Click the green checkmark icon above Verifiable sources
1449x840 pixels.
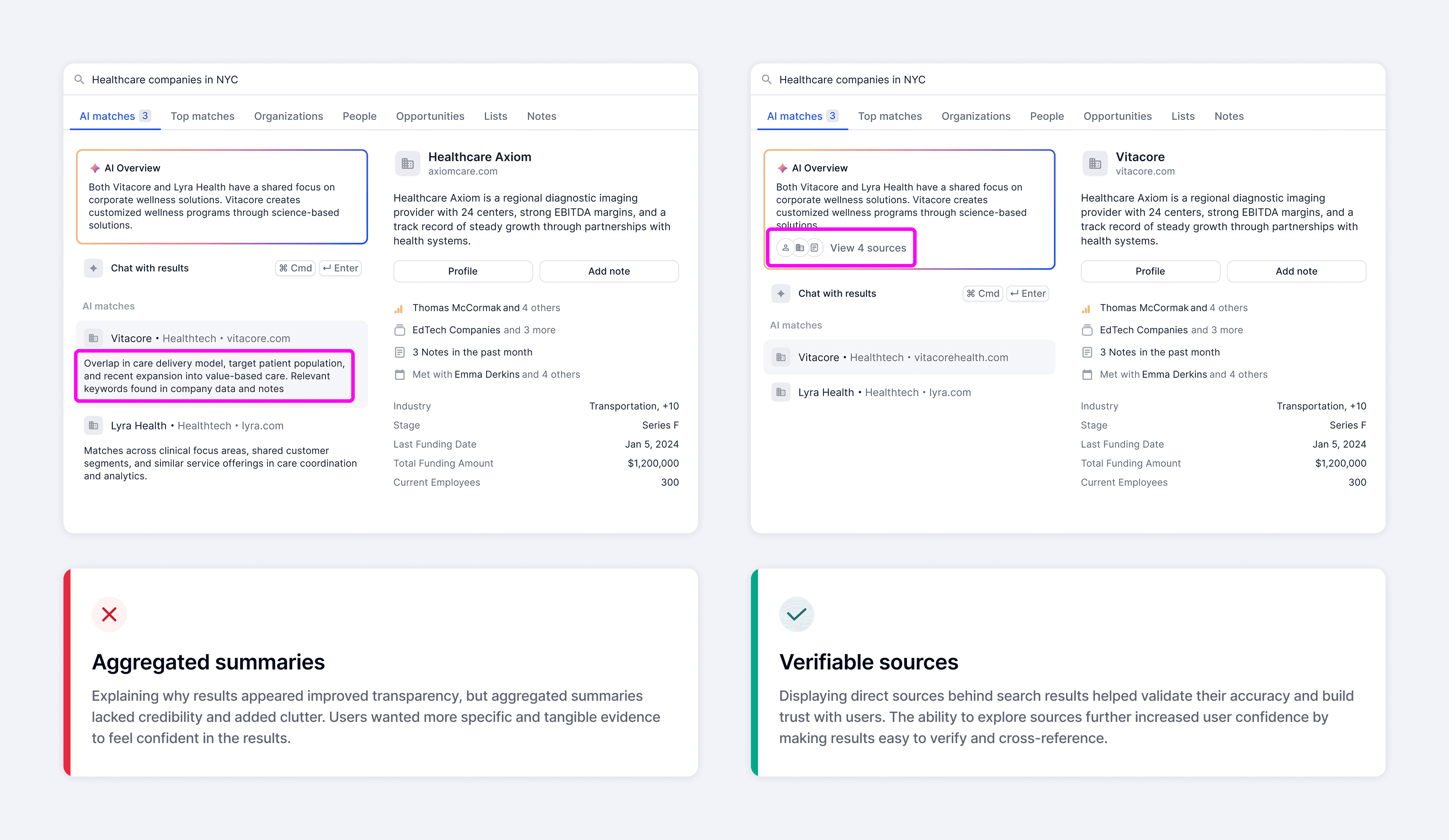coord(796,614)
